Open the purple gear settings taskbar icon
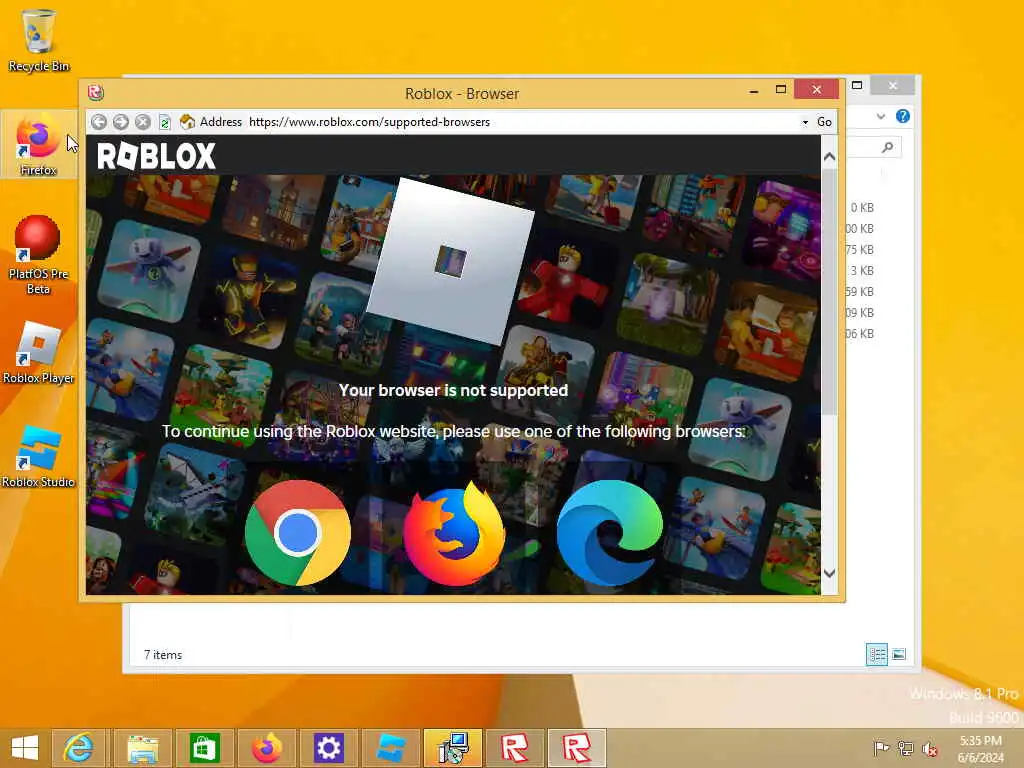 coord(328,748)
